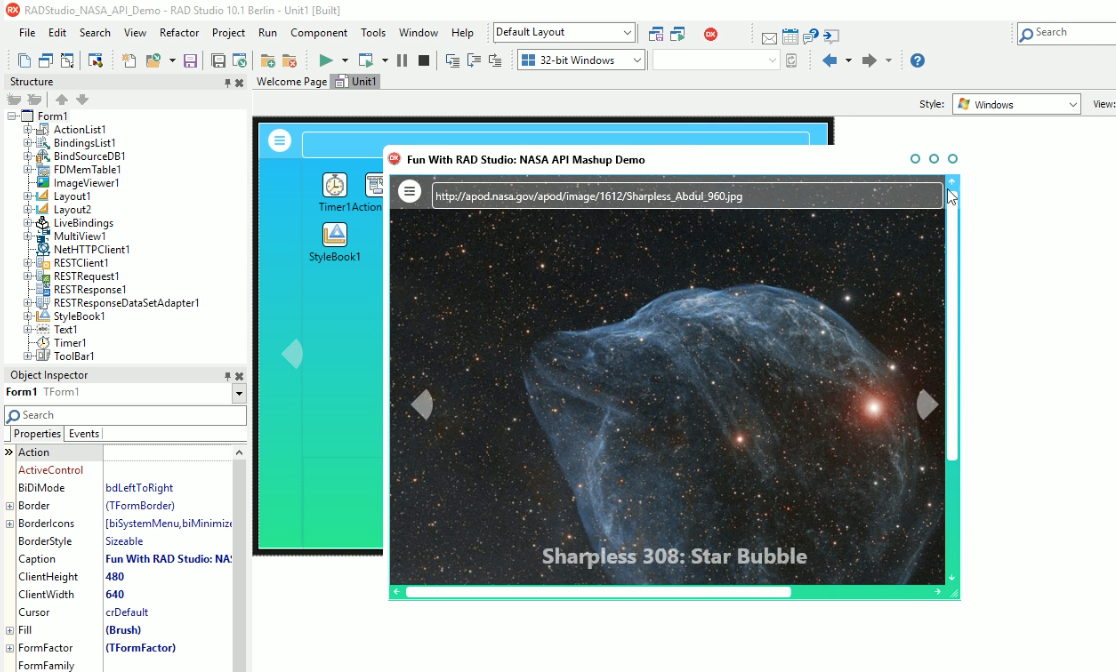Click the envelope icon in the top toolbar
Image resolution: width=1116 pixels, height=672 pixels.
click(769, 37)
